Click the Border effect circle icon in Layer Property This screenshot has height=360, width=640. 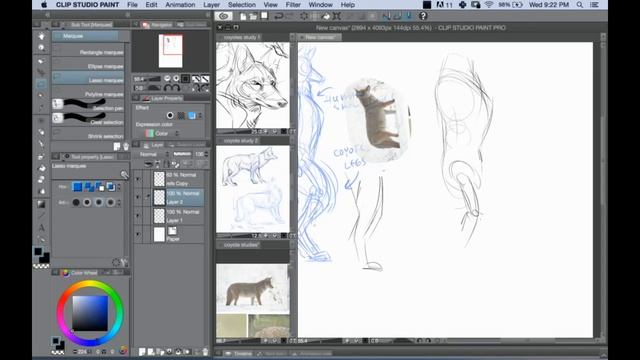point(170,116)
